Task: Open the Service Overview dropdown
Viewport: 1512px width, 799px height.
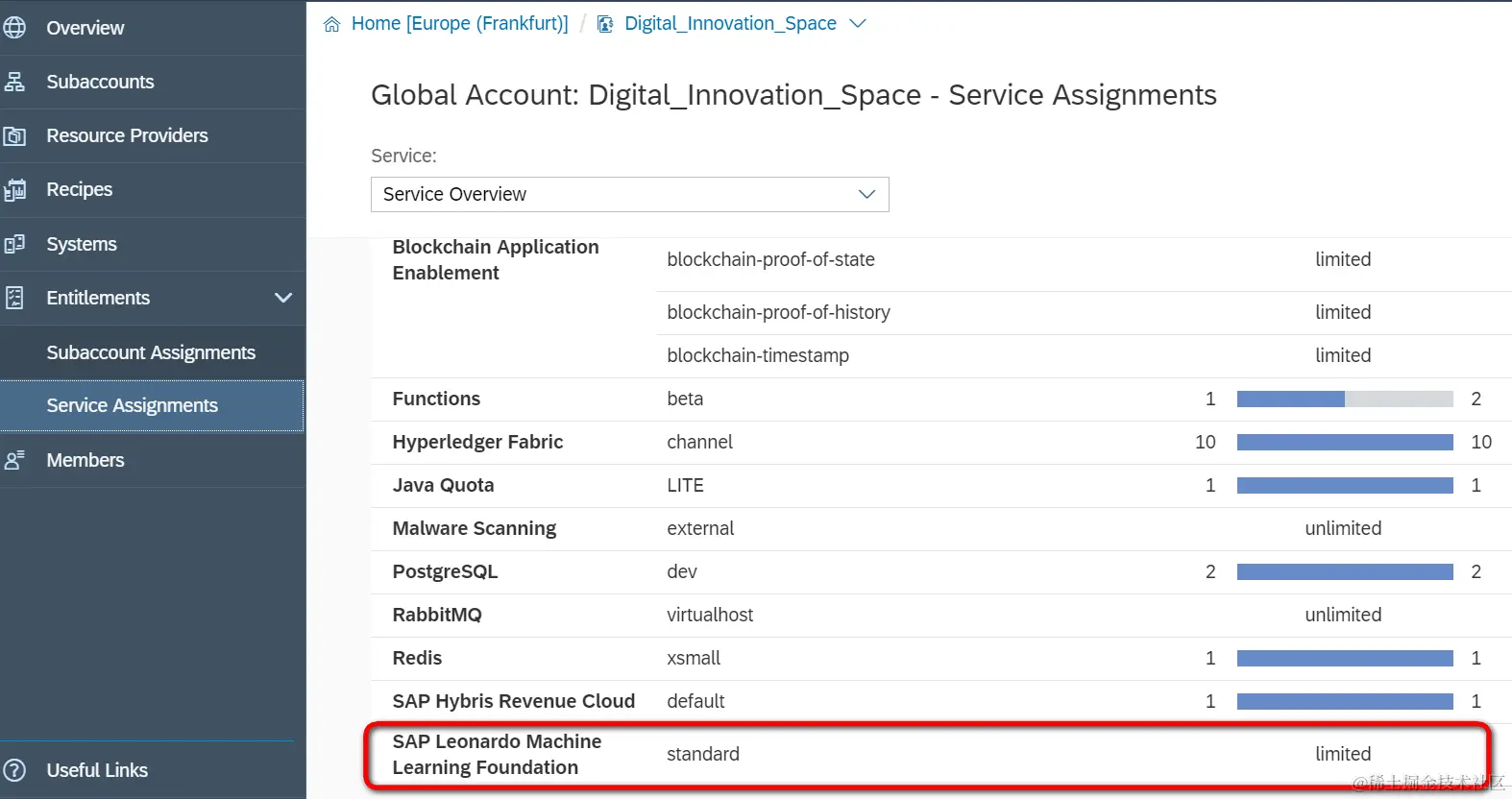Action: pyautogui.click(x=629, y=194)
